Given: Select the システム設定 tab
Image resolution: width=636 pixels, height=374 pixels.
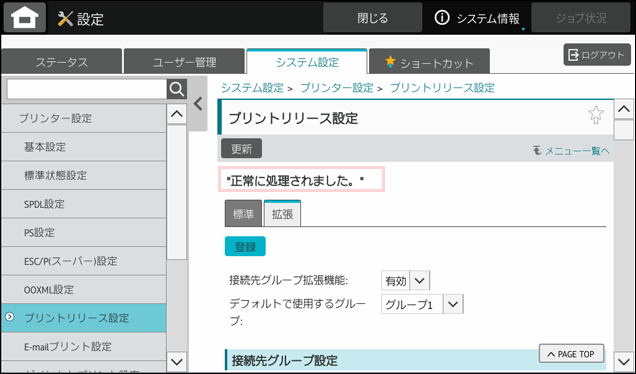Looking at the screenshot, I should tap(307, 62).
